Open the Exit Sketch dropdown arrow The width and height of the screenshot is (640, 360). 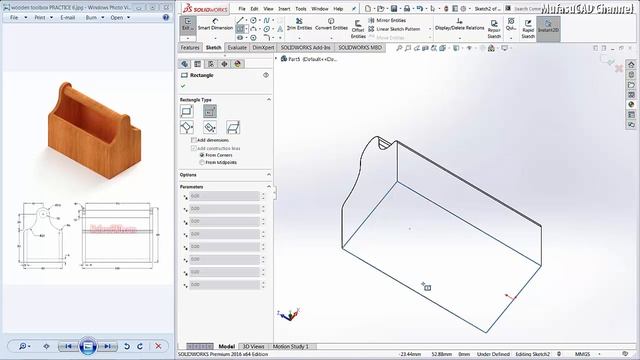click(188, 38)
